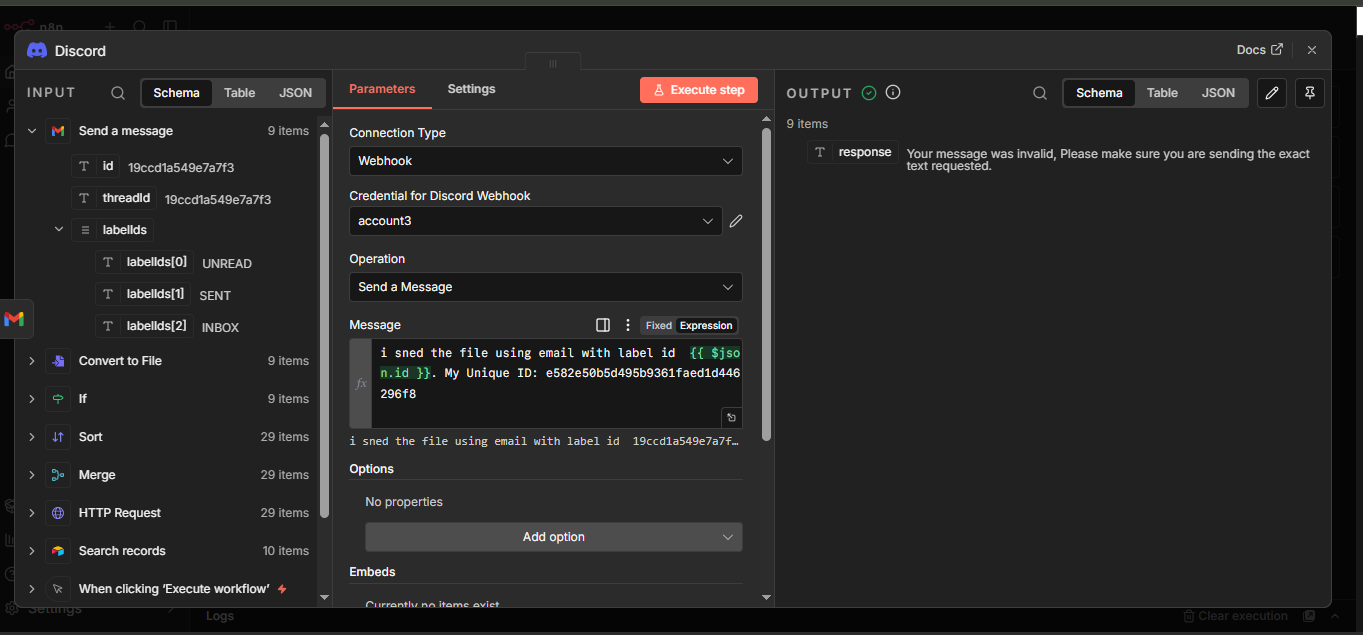Screen dimensions: 1363x635
Task: Collapse the labelIds list
Action: 59,230
